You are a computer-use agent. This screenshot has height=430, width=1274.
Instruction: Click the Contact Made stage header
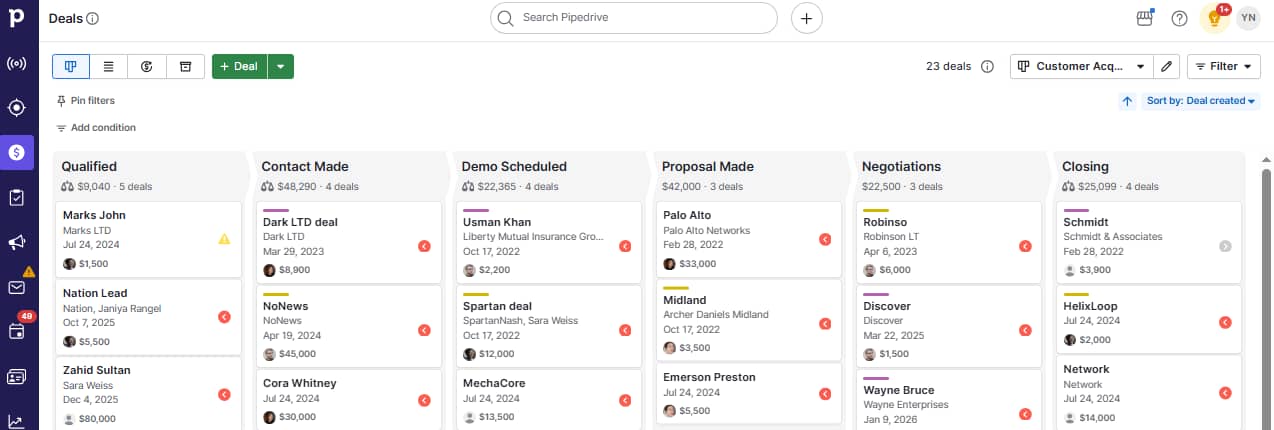pyautogui.click(x=304, y=167)
